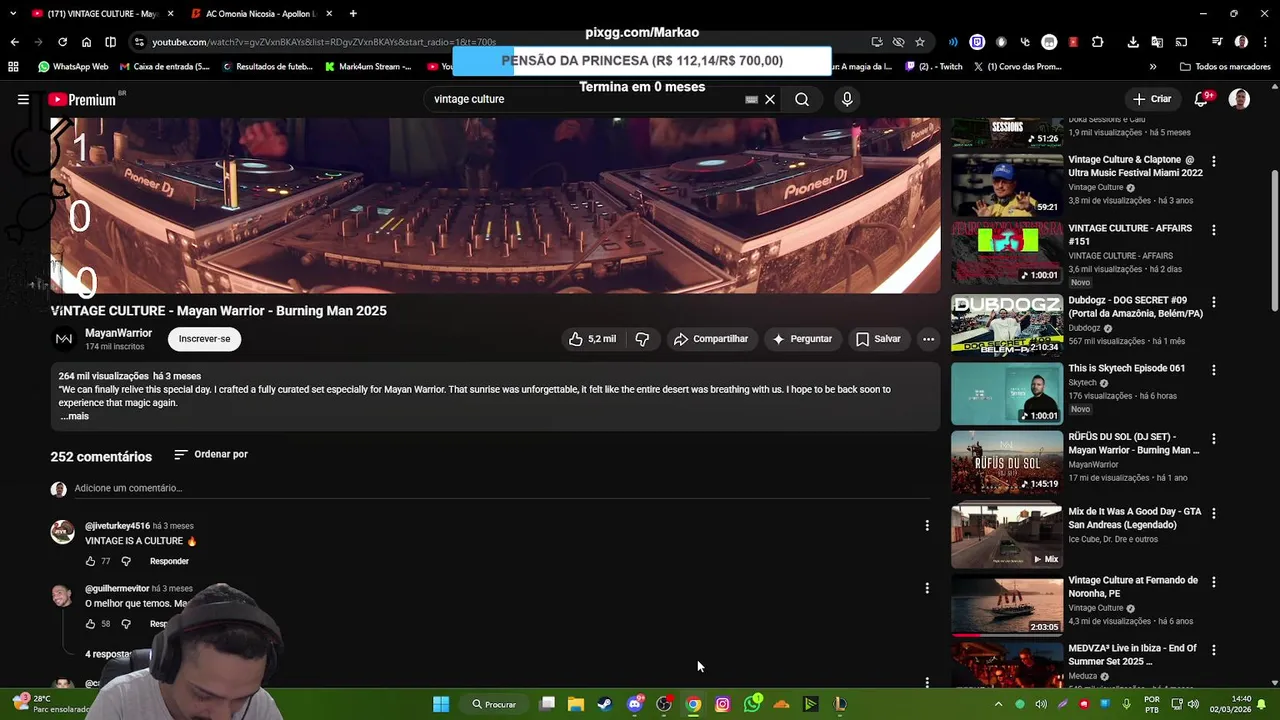The width and height of the screenshot is (1280, 720).
Task: Click the search magnifier button
Action: pos(802,99)
